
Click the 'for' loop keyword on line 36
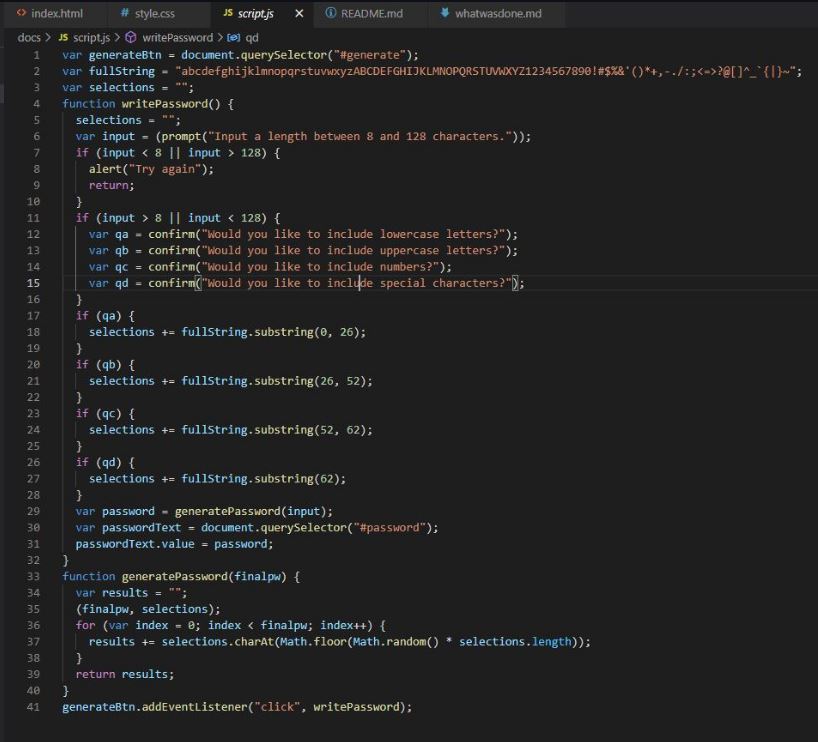(x=86, y=625)
